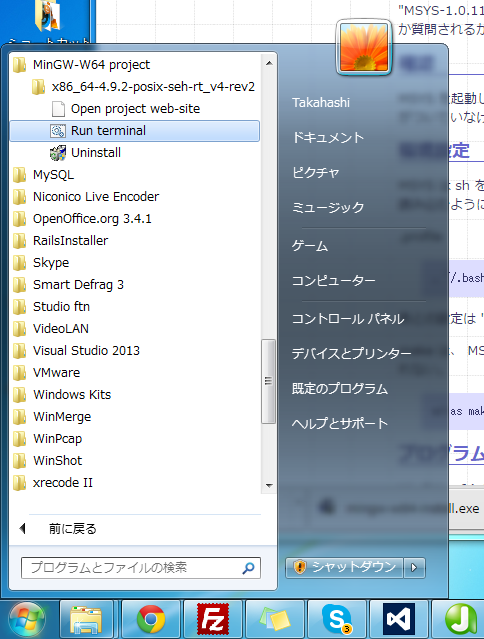Open ヘルプとサポート

(x=340, y=423)
